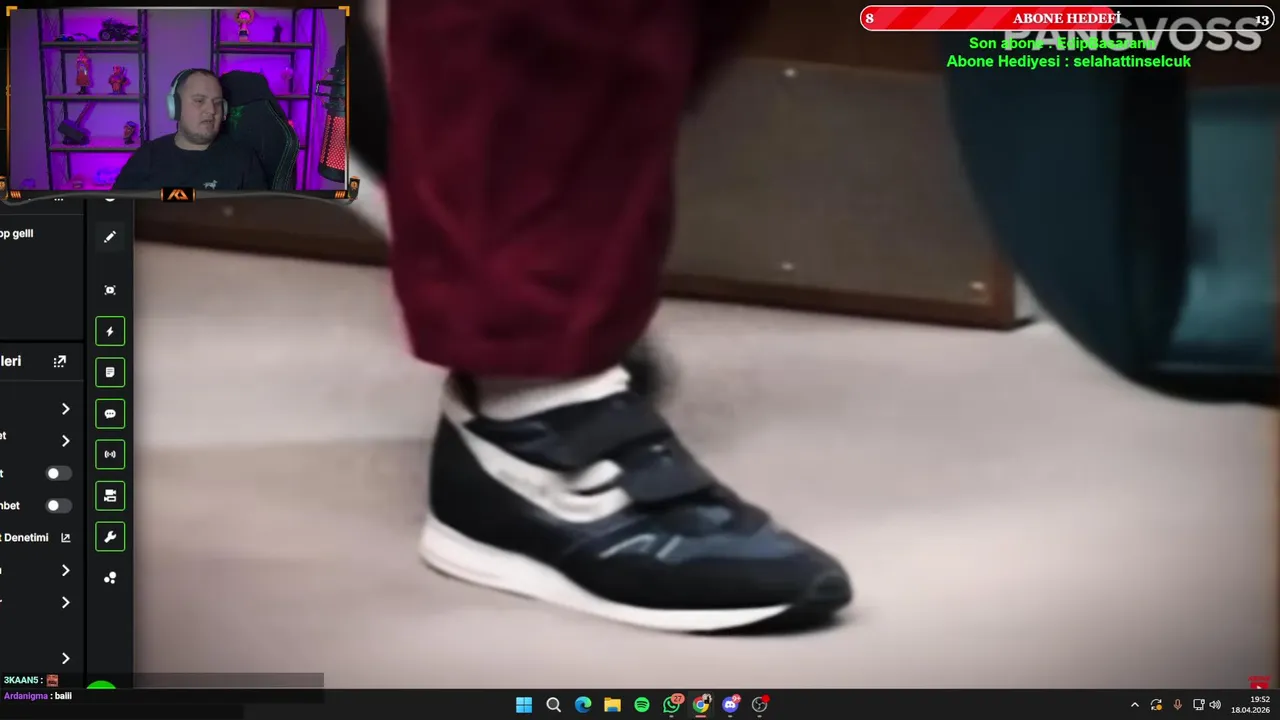Expand the second chevron row above toggles
This screenshot has height=720, width=1280.
tap(65, 441)
